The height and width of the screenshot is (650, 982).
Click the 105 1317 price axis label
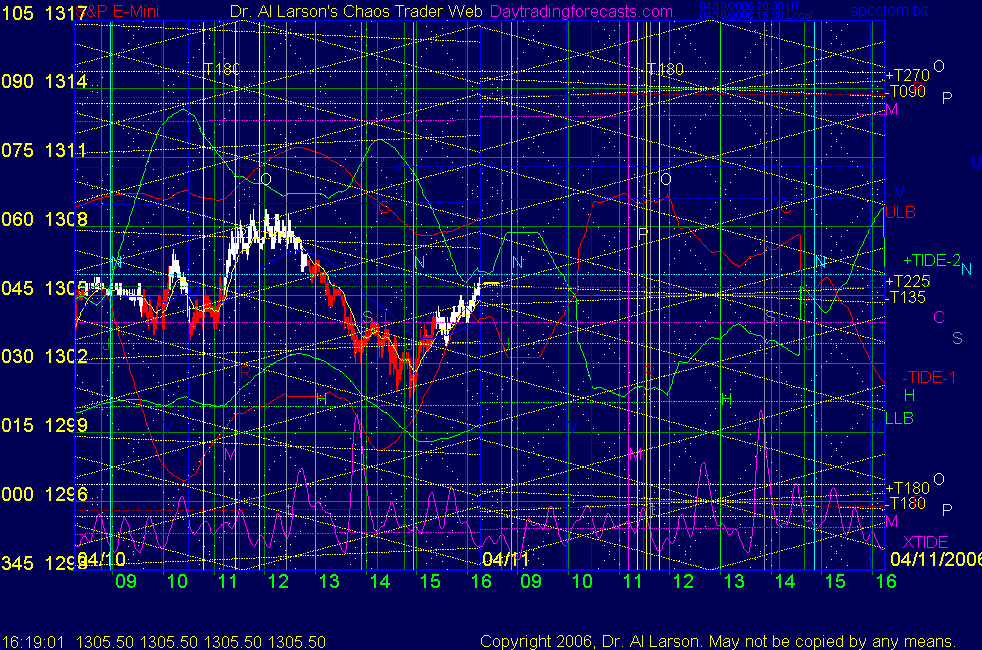pyautogui.click(x=44, y=13)
